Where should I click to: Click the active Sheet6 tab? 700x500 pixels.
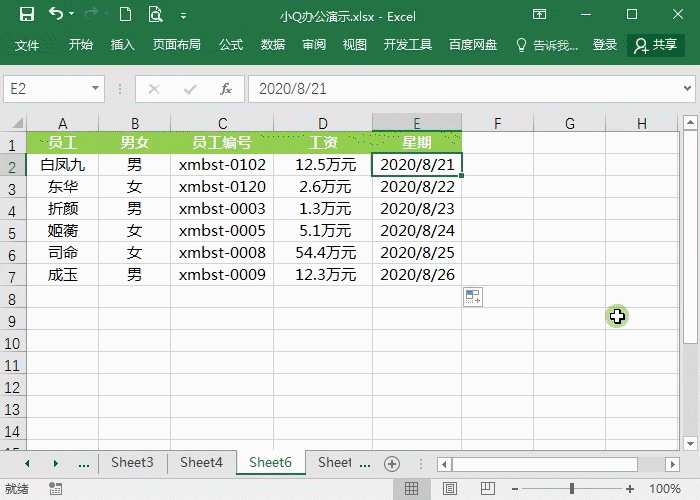[271, 462]
